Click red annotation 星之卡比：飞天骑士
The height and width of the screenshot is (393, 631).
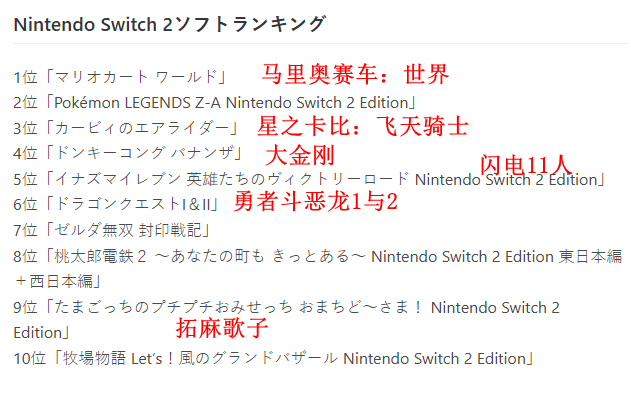(x=363, y=126)
